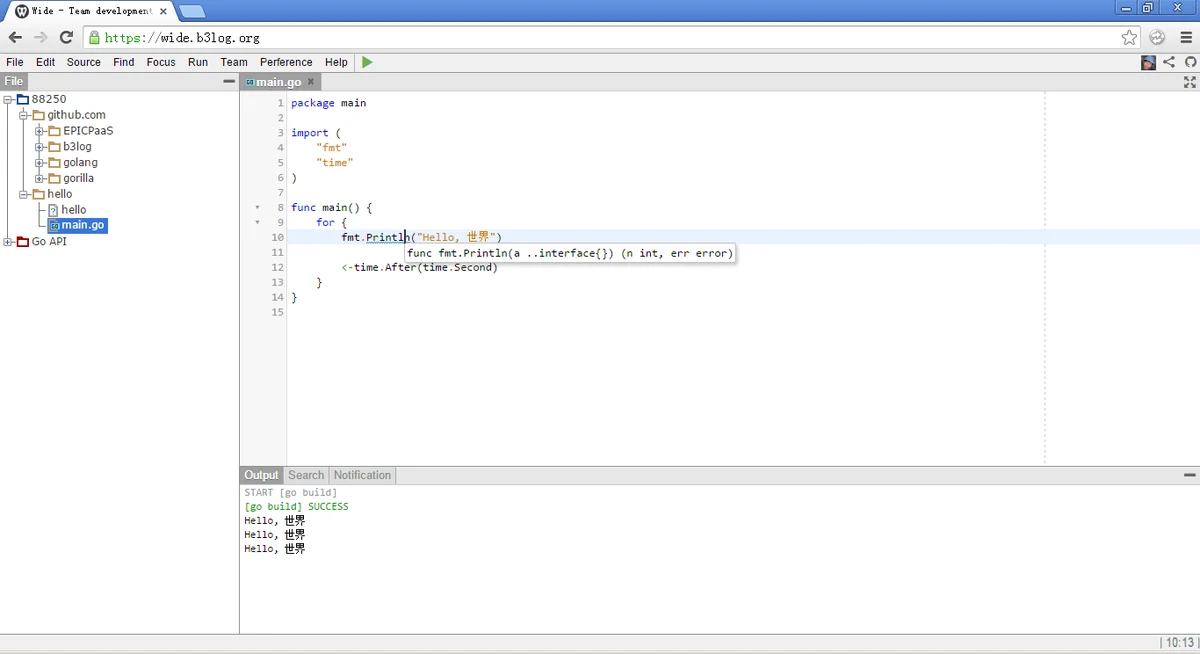The image size is (1200, 654).
Task: Open the Chrome hamburger menu
Action: coord(1186,37)
